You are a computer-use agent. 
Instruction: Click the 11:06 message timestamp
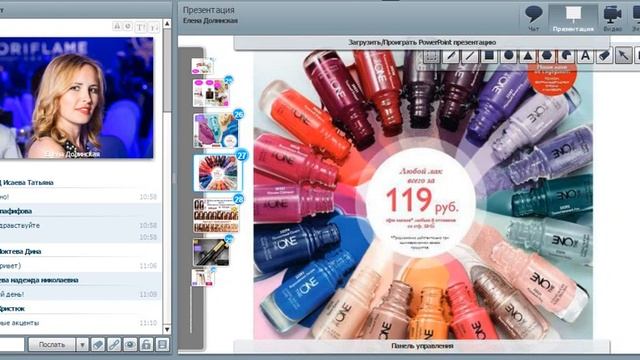pyautogui.click(x=148, y=266)
